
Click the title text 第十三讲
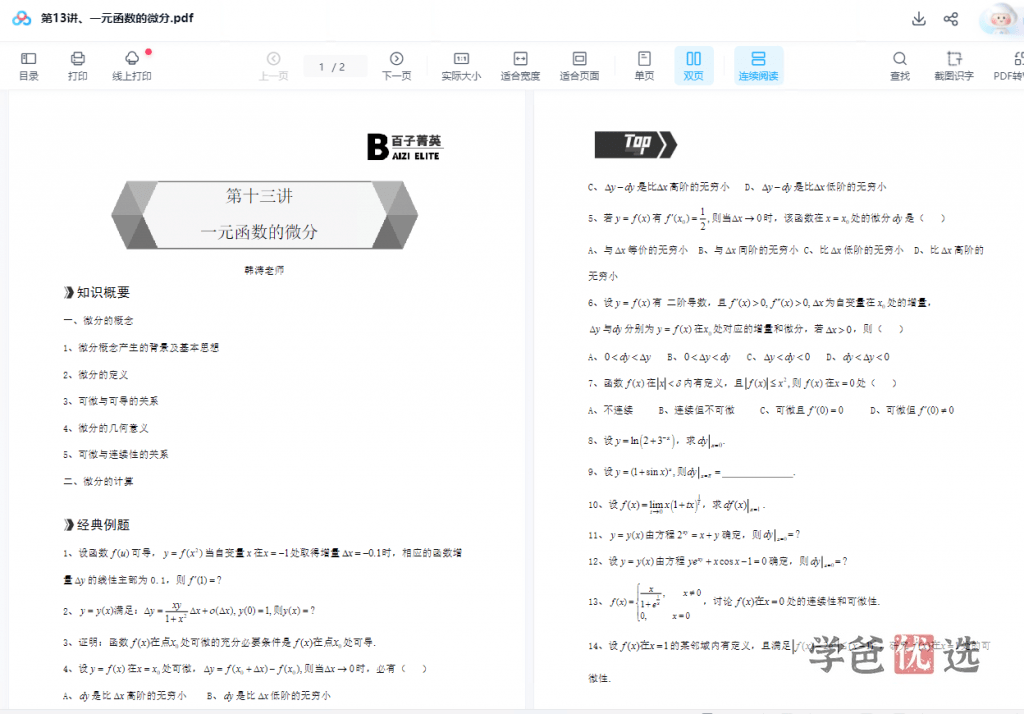(x=259, y=196)
